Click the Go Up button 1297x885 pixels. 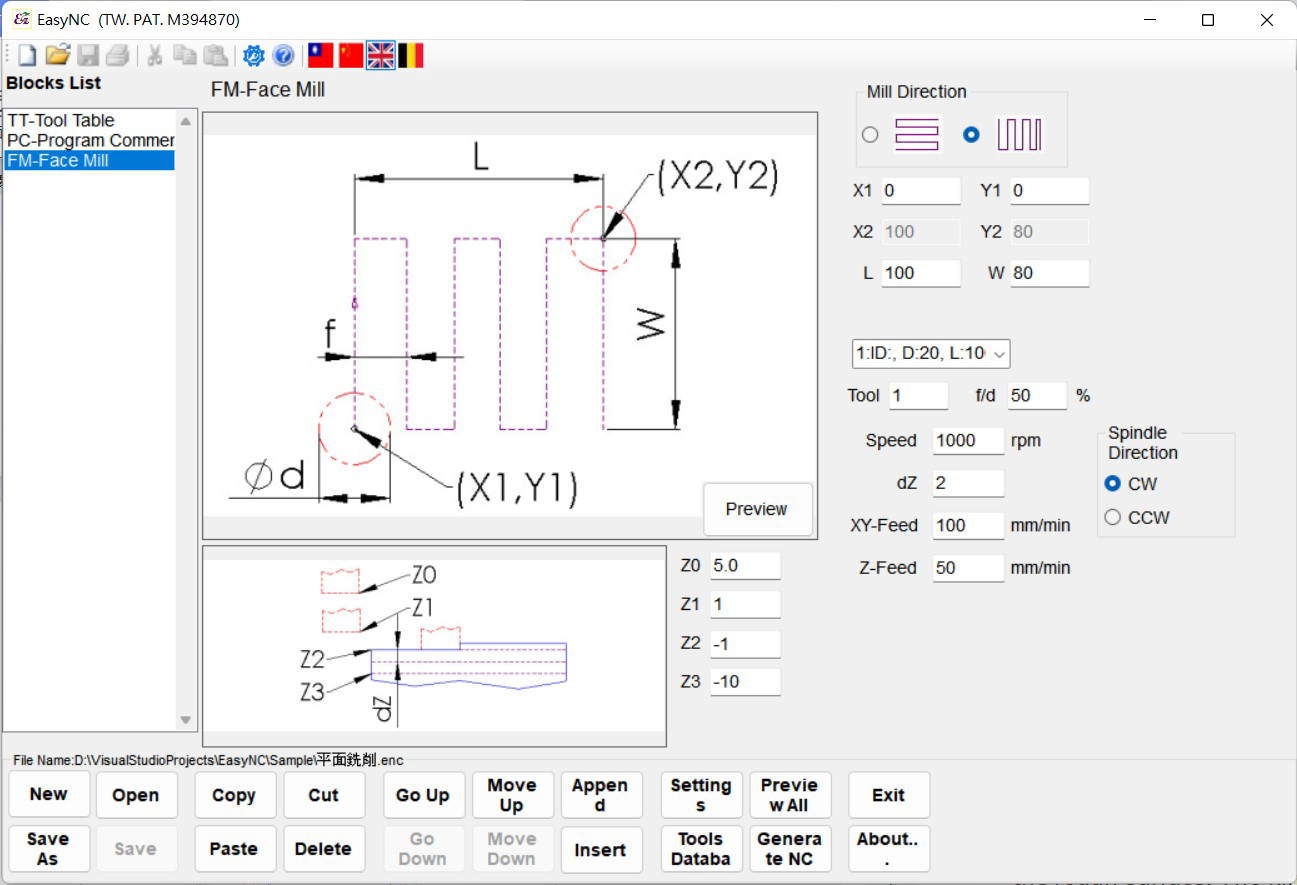[423, 795]
